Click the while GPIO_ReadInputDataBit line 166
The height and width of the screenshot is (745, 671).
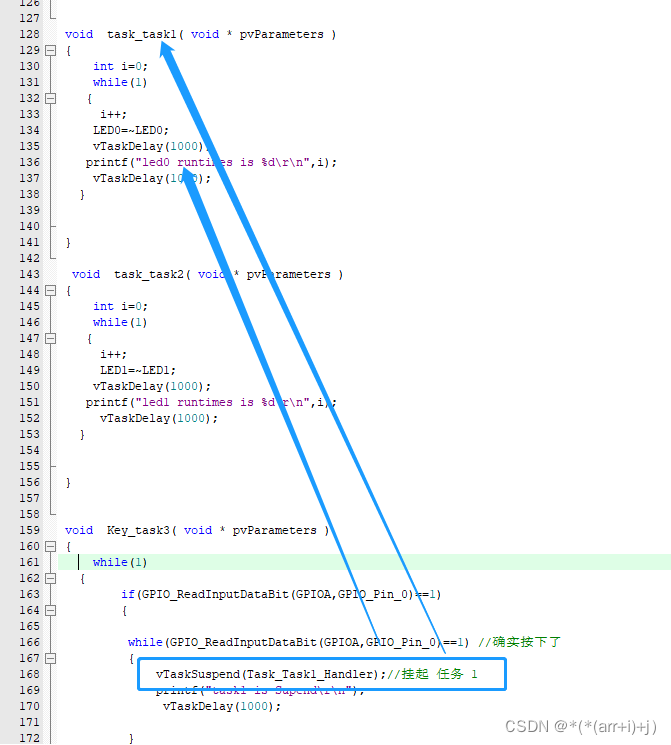pos(298,642)
